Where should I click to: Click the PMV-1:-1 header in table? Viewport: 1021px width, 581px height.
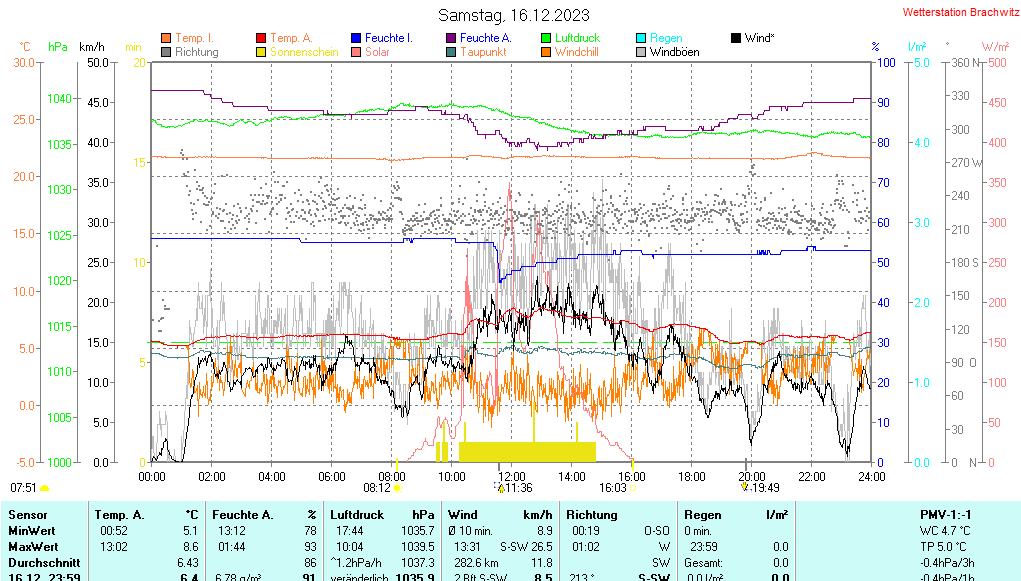tap(949, 514)
